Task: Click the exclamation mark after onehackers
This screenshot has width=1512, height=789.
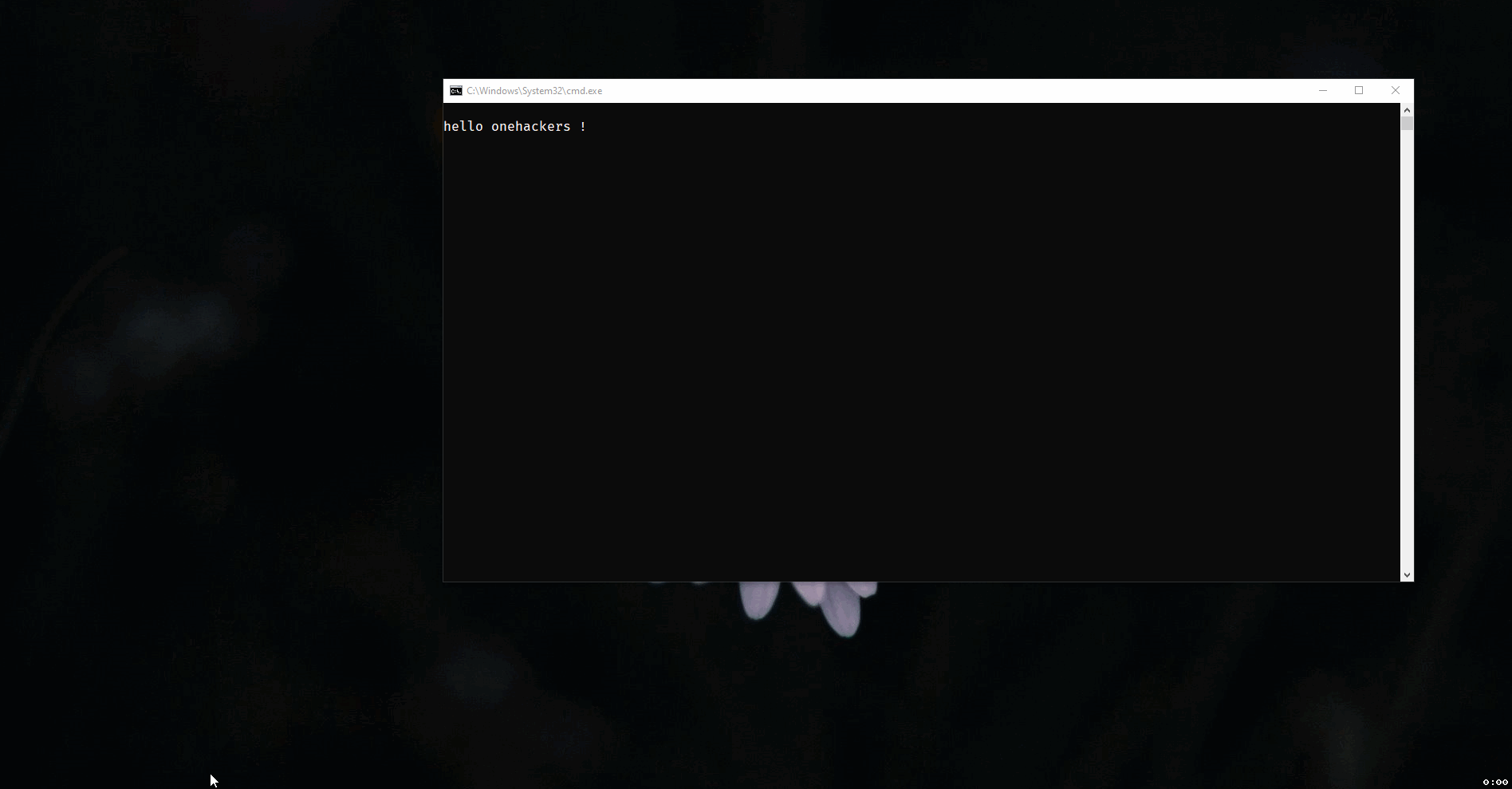Action: click(x=583, y=126)
